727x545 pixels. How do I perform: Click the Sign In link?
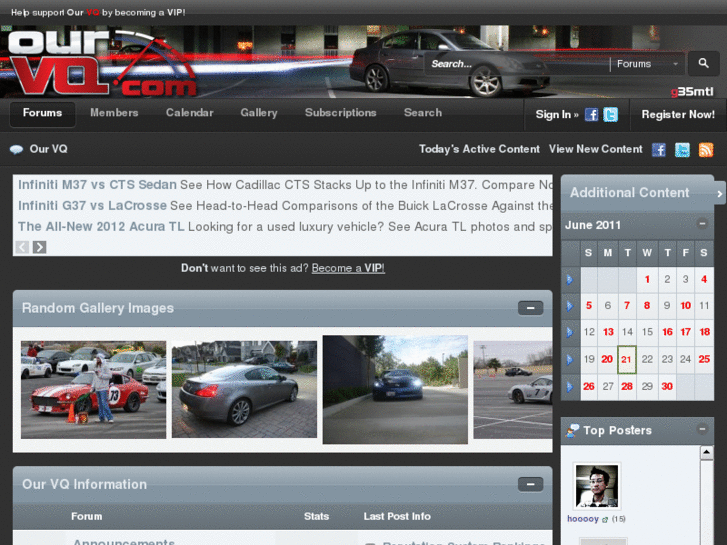pos(557,115)
